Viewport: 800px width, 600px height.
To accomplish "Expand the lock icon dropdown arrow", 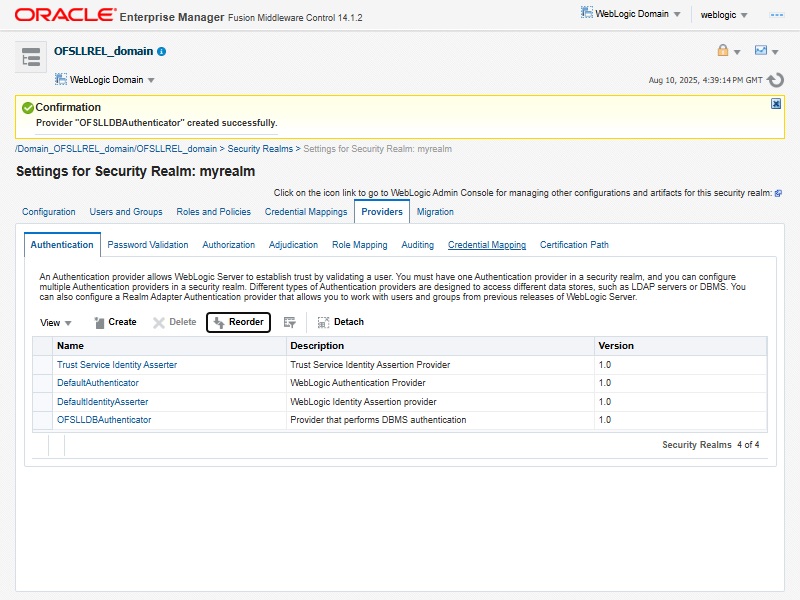I will tap(737, 52).
